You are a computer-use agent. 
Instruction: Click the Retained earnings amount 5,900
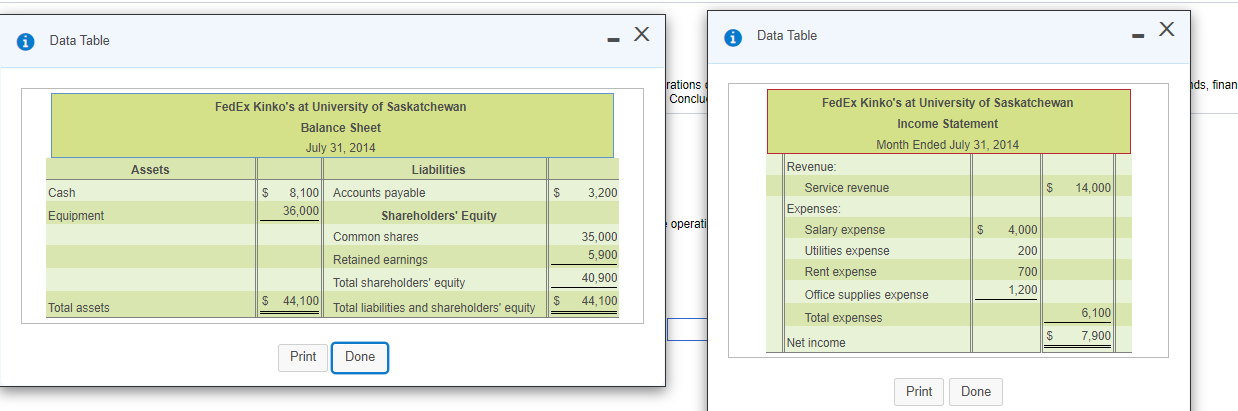(603, 255)
